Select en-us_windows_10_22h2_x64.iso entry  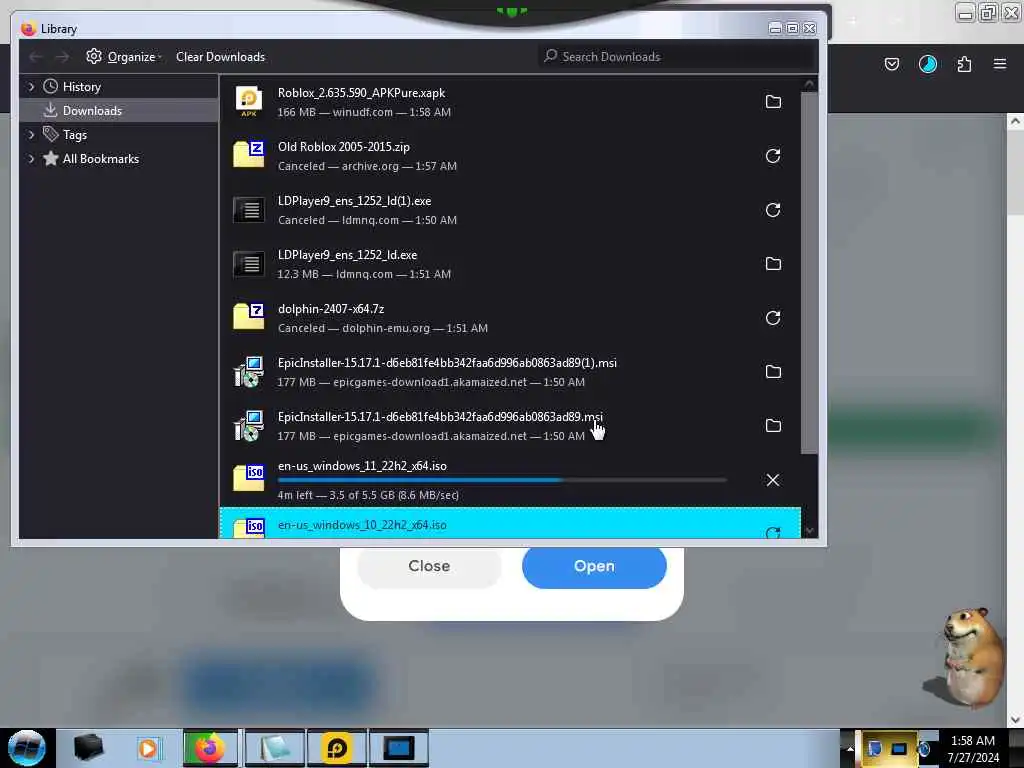510,524
